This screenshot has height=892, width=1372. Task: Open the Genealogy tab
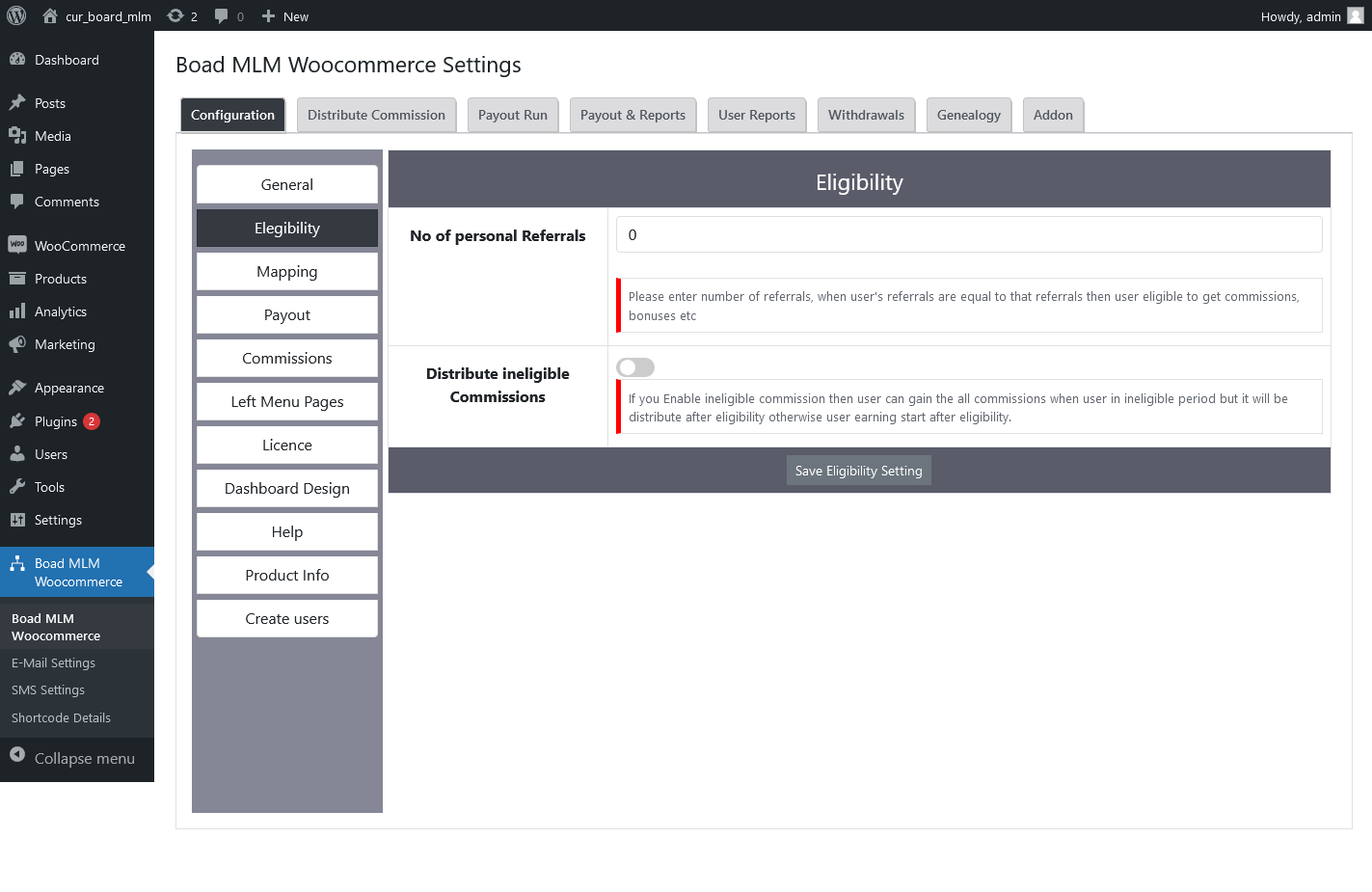click(968, 115)
